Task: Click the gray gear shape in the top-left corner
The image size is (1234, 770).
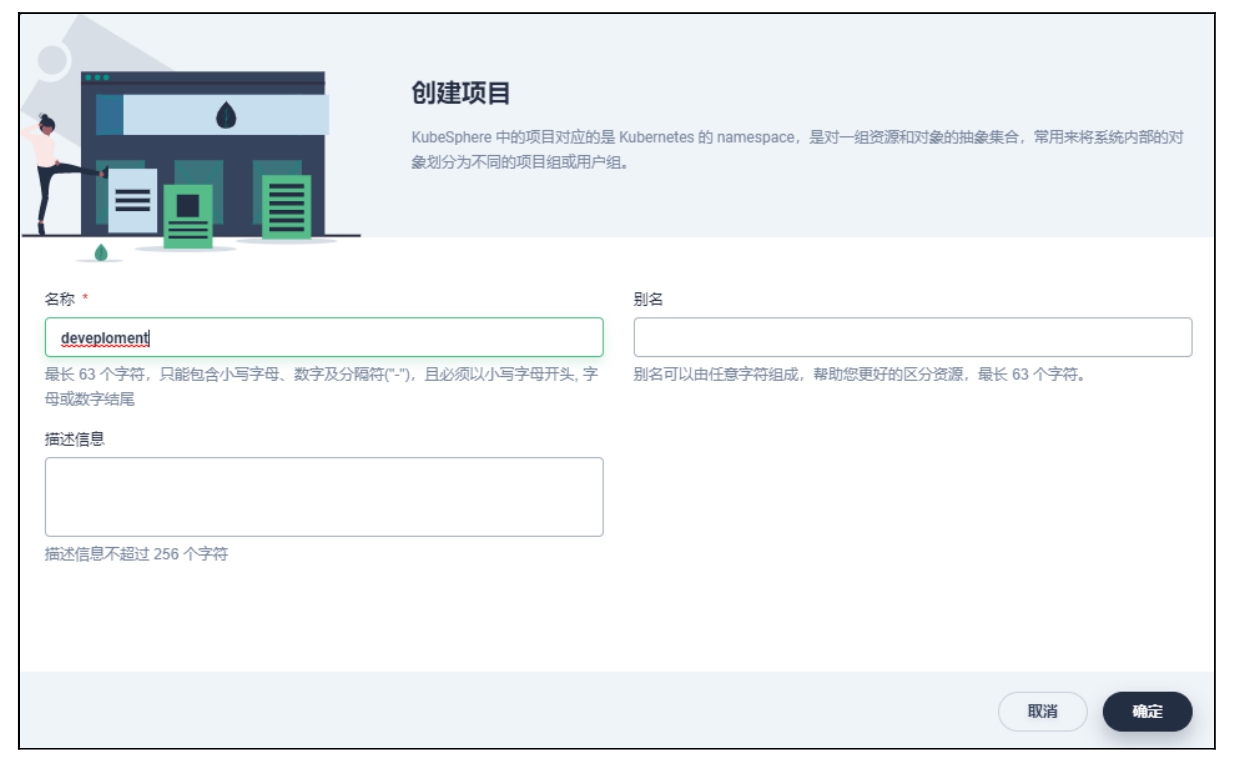Action: click(50, 58)
